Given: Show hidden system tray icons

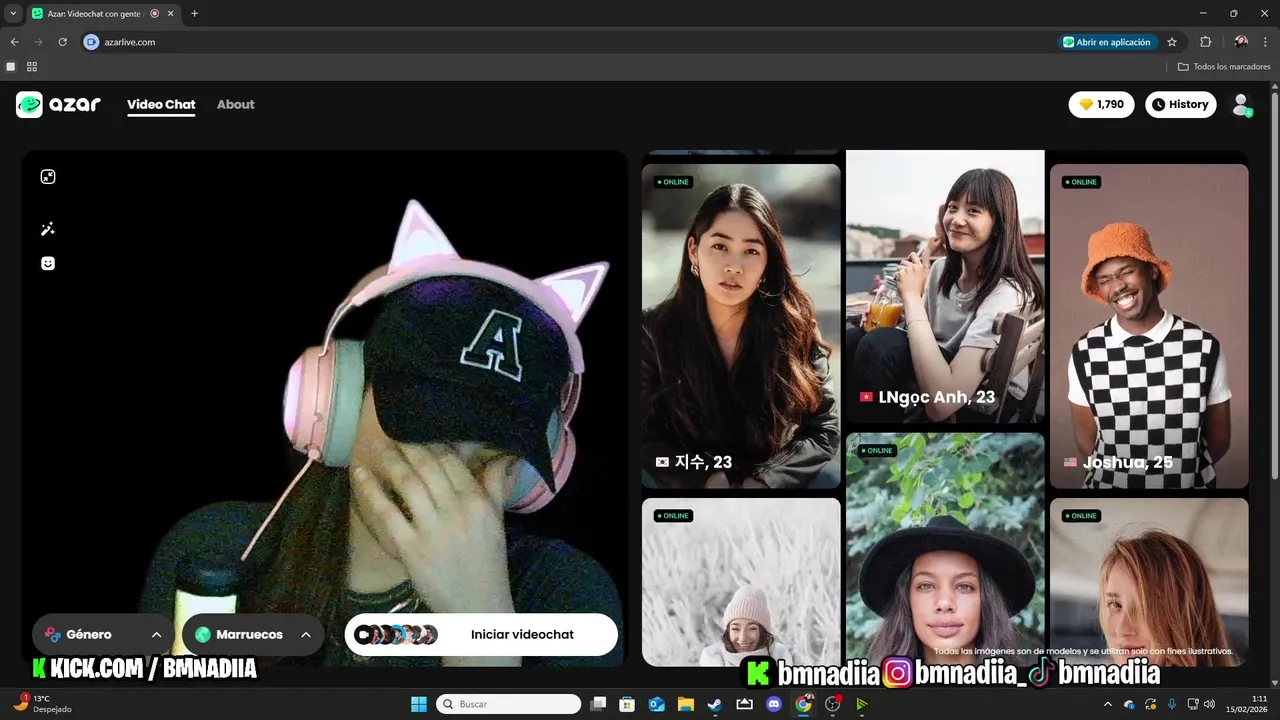Looking at the screenshot, I should click(1107, 704).
